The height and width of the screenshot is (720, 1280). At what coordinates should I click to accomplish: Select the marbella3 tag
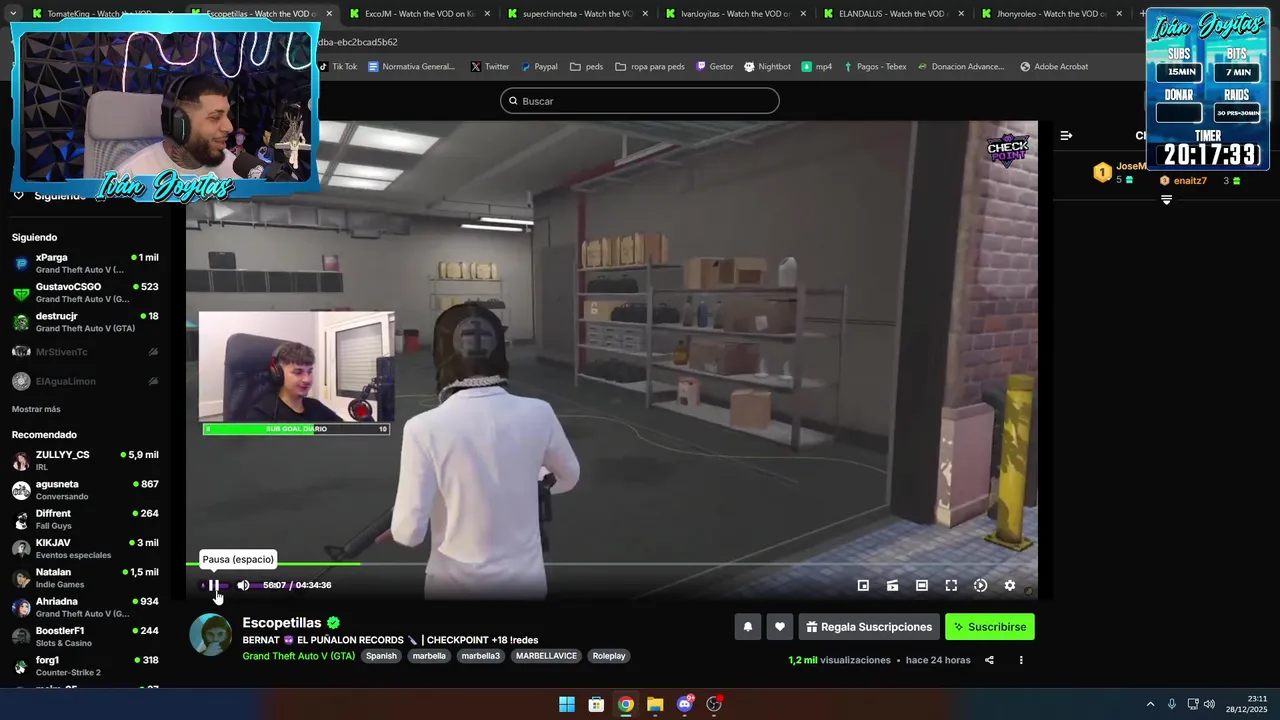click(481, 656)
